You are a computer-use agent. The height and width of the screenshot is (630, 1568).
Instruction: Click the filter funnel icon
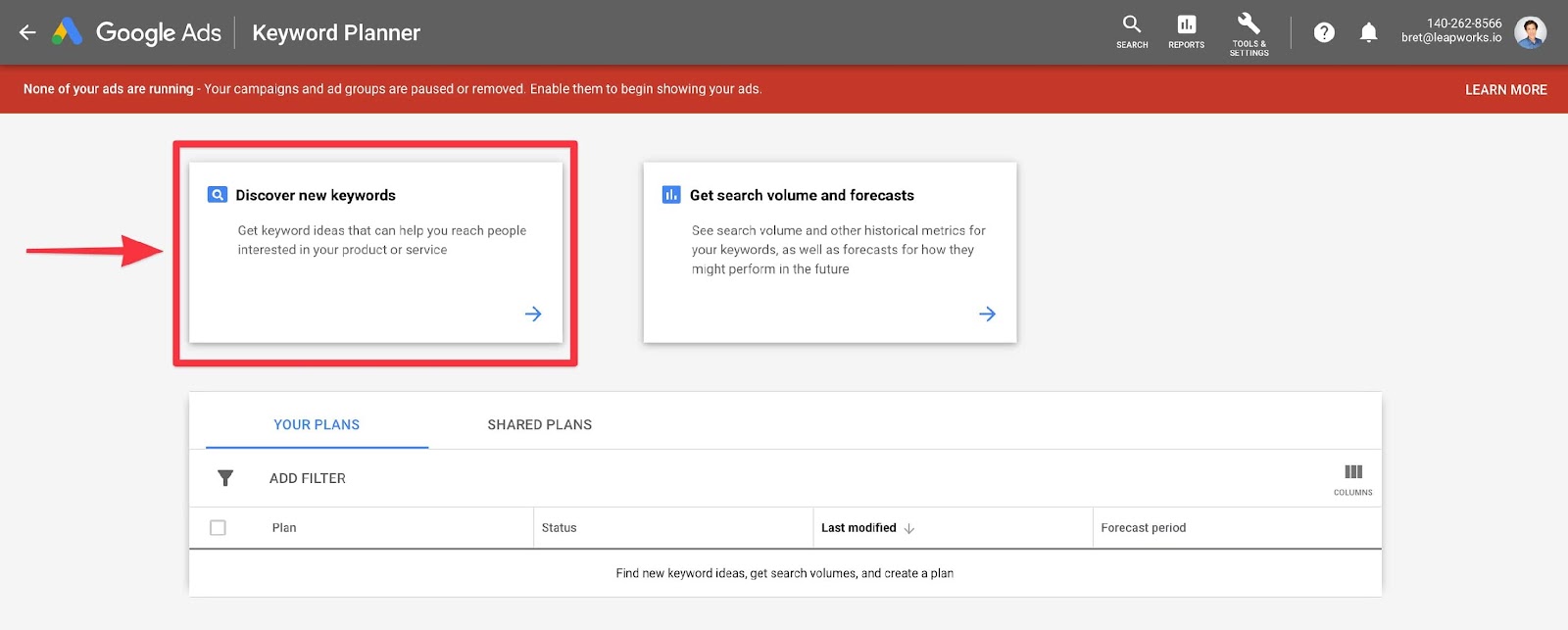click(225, 478)
